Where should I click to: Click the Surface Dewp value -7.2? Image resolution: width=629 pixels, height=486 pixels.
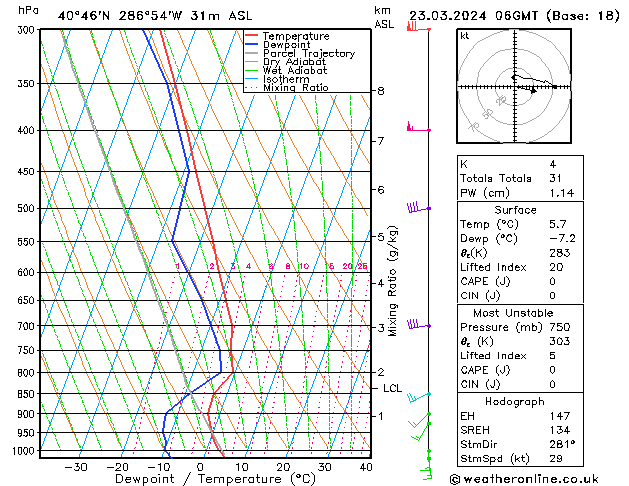(562, 238)
